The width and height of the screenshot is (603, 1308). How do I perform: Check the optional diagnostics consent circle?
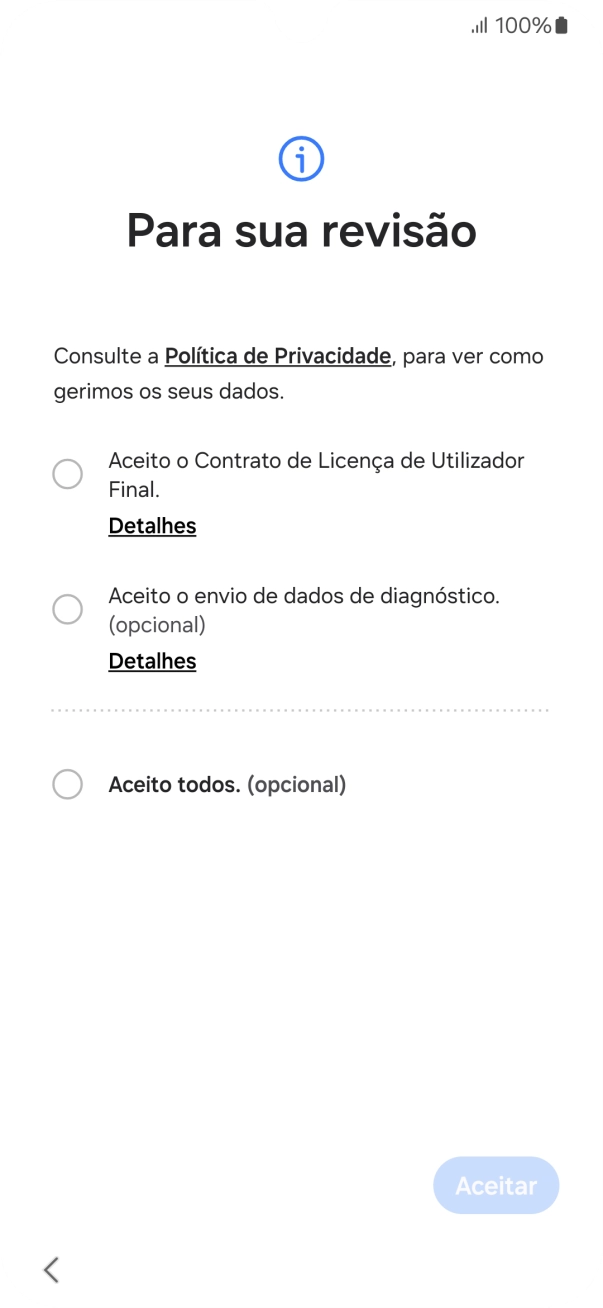(68, 609)
